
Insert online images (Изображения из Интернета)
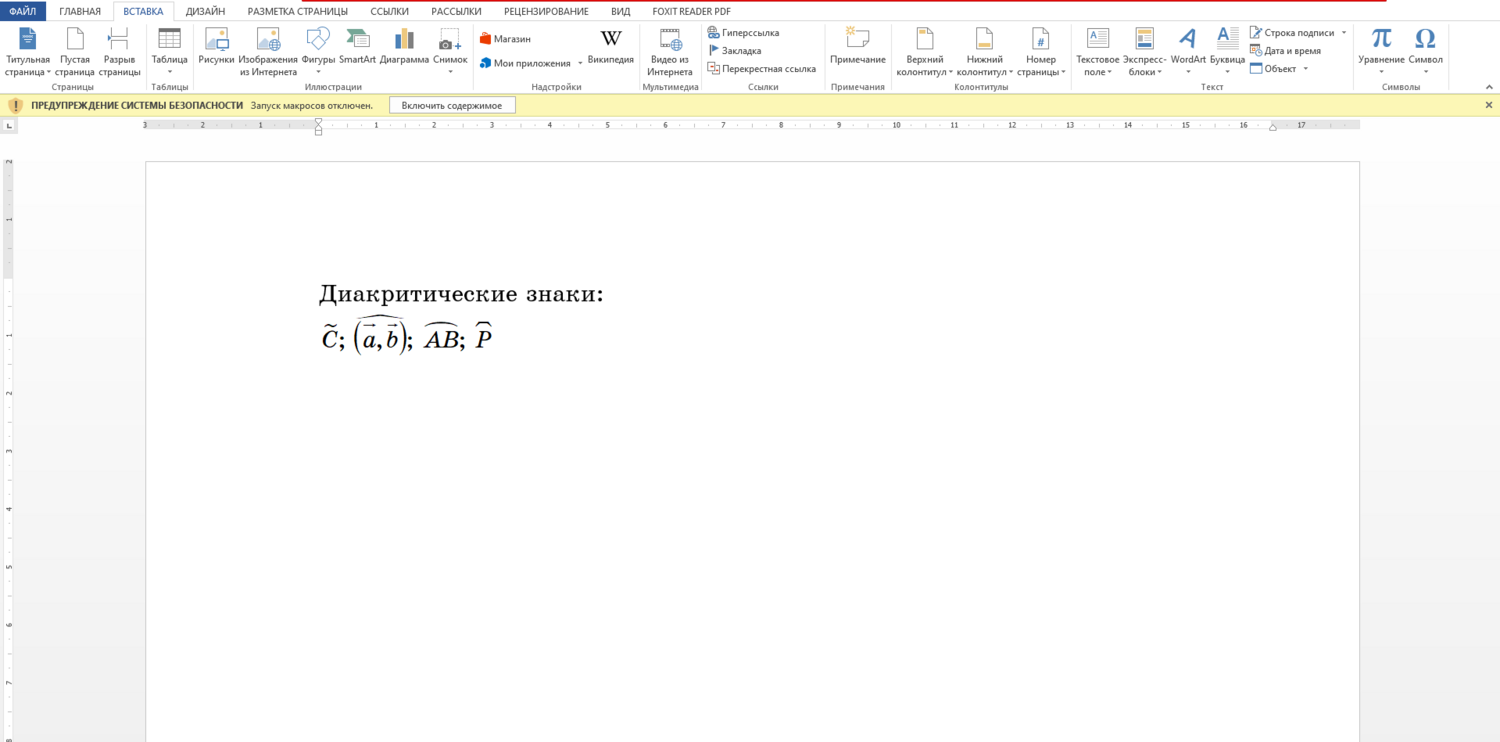point(268,52)
